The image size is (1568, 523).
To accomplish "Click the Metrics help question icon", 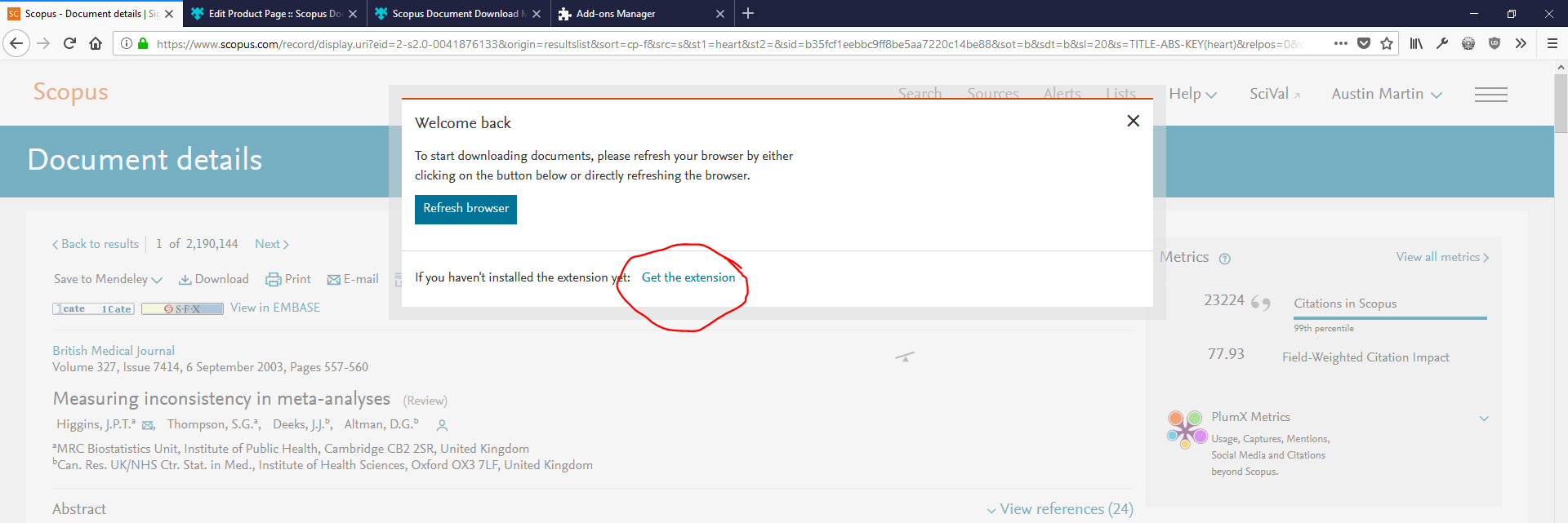I will [1224, 259].
